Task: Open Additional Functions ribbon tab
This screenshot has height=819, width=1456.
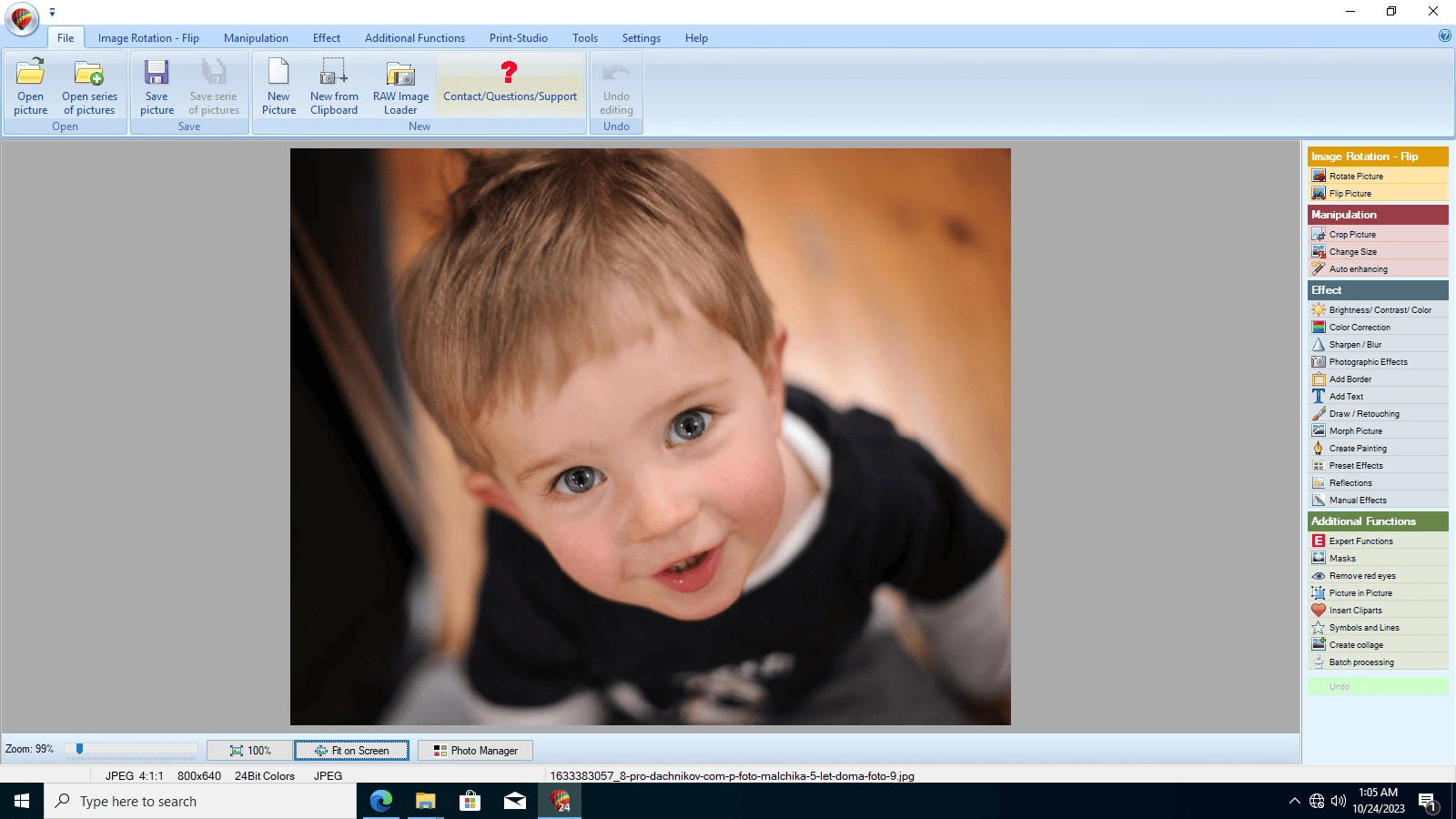Action: (415, 38)
